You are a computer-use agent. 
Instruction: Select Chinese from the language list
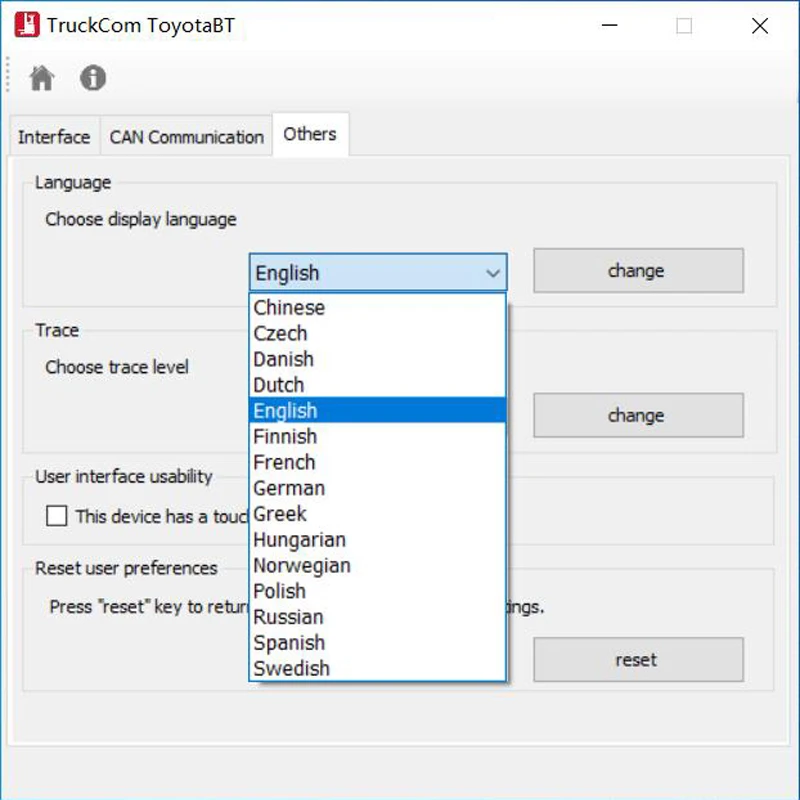coord(289,307)
